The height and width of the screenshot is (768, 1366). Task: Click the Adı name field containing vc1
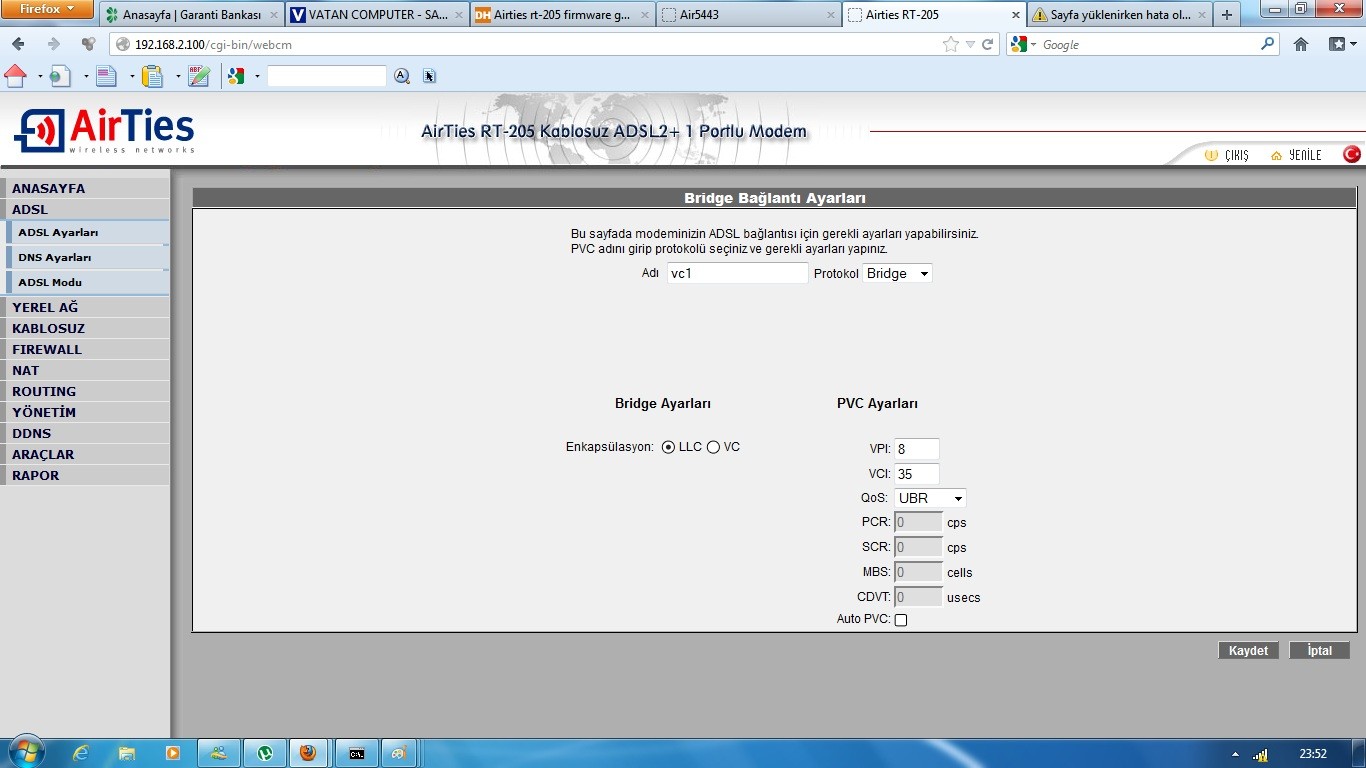tap(738, 273)
